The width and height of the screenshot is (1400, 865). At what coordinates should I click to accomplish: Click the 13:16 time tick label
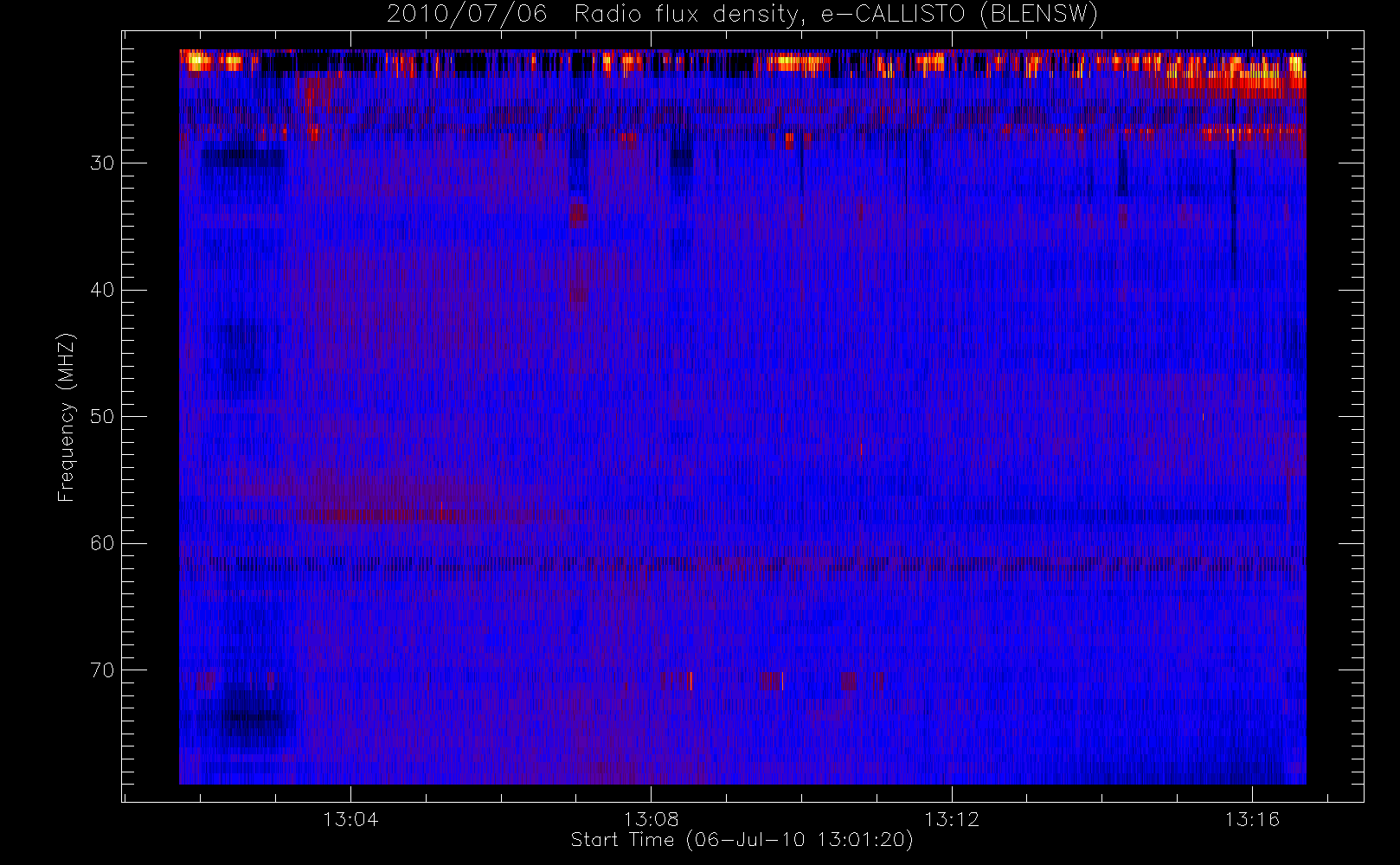coord(1252,819)
